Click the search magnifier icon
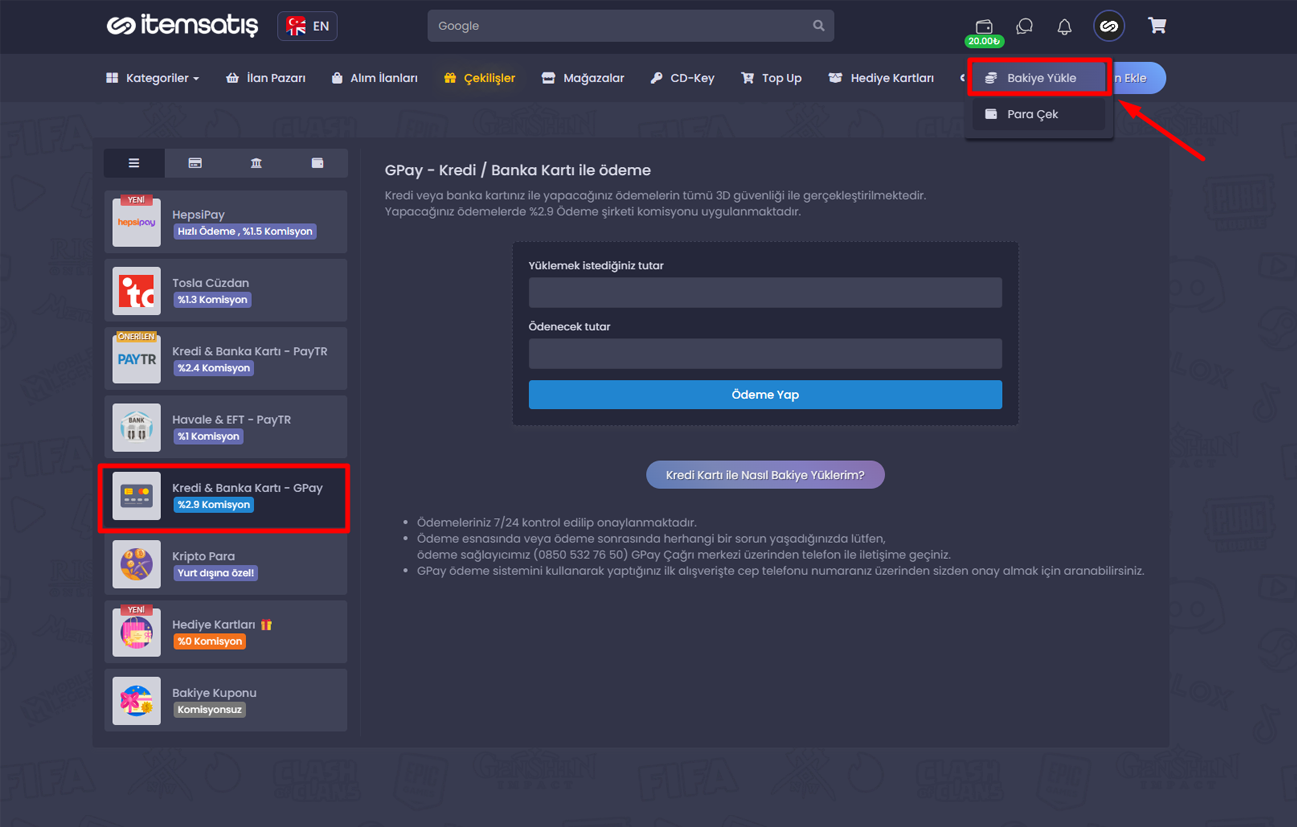The height and width of the screenshot is (827, 1297). point(818,26)
